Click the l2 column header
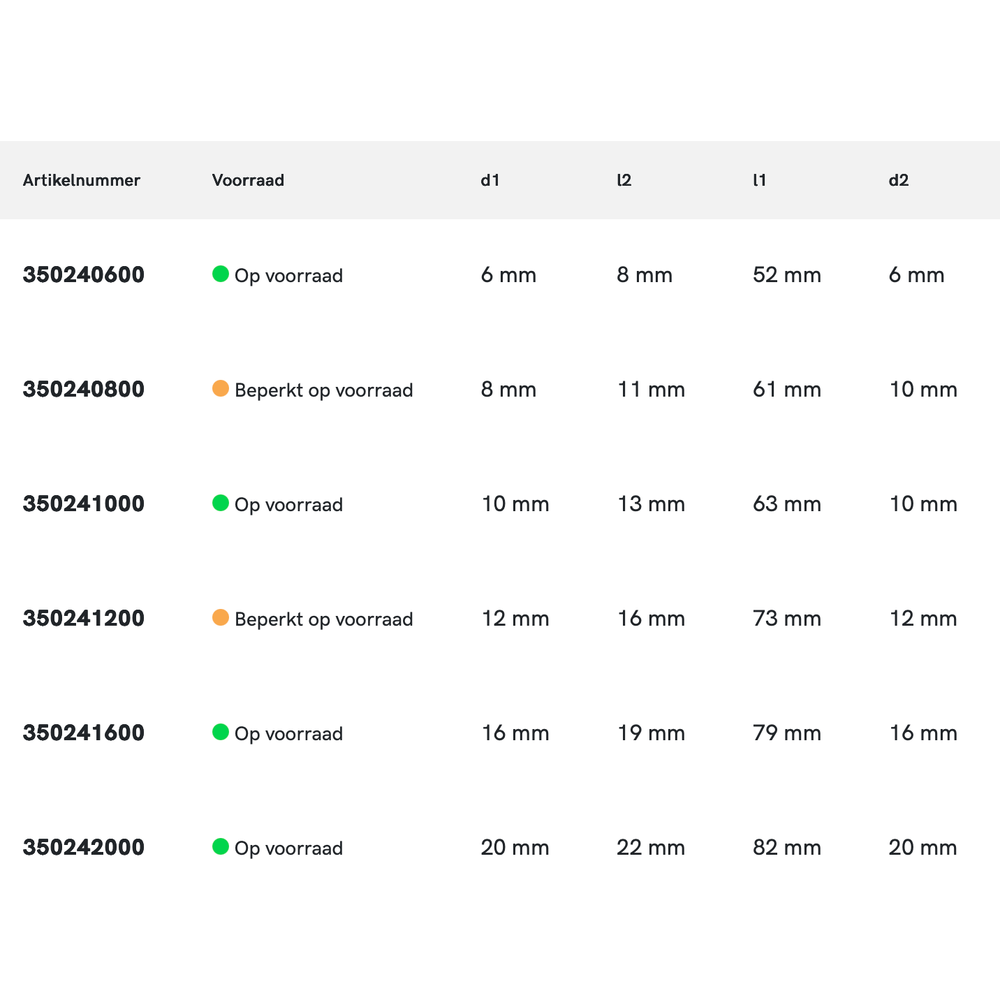Viewport: 1000px width, 1000px height. click(x=624, y=181)
